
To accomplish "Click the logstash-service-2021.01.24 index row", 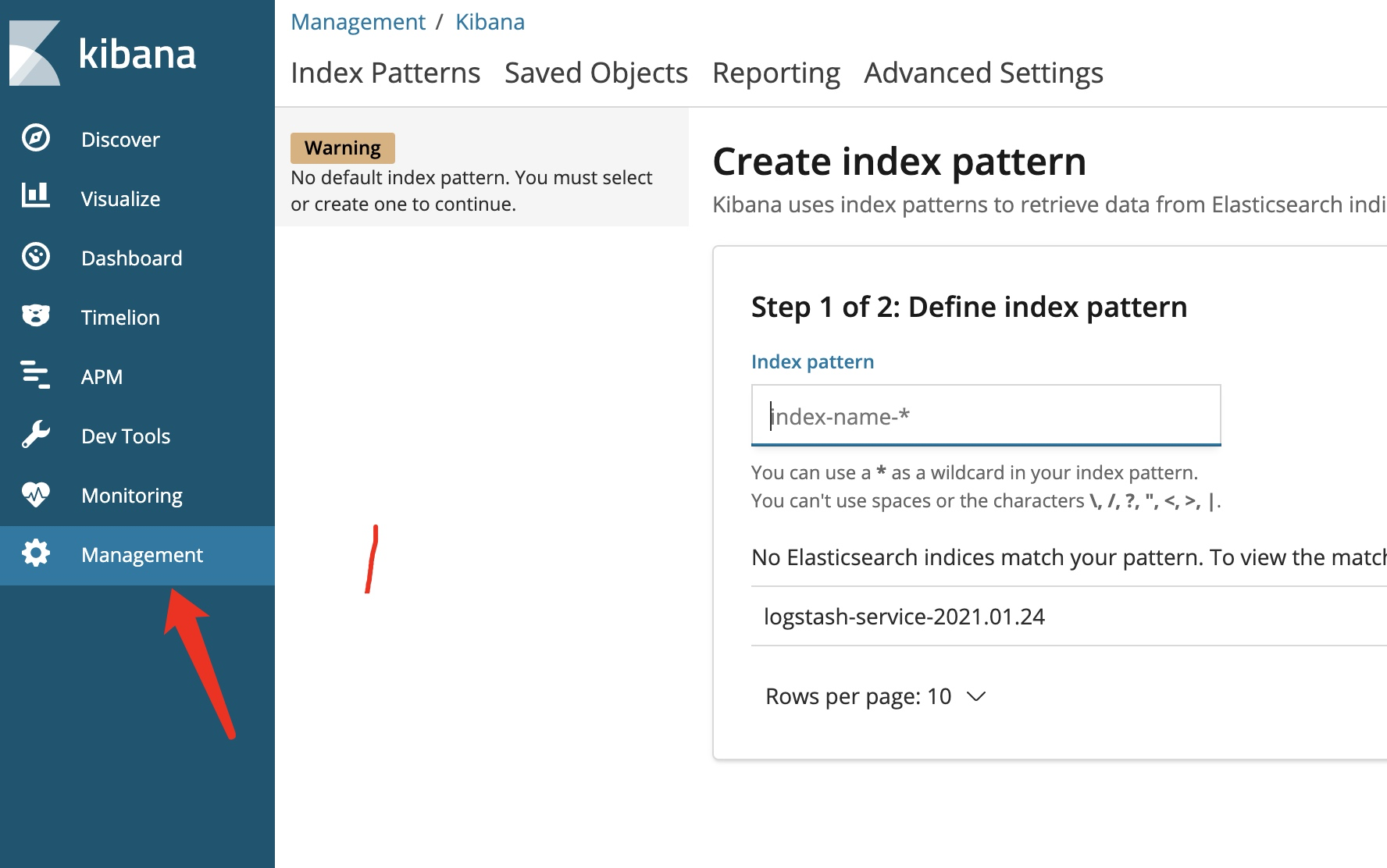I will (x=1068, y=616).
